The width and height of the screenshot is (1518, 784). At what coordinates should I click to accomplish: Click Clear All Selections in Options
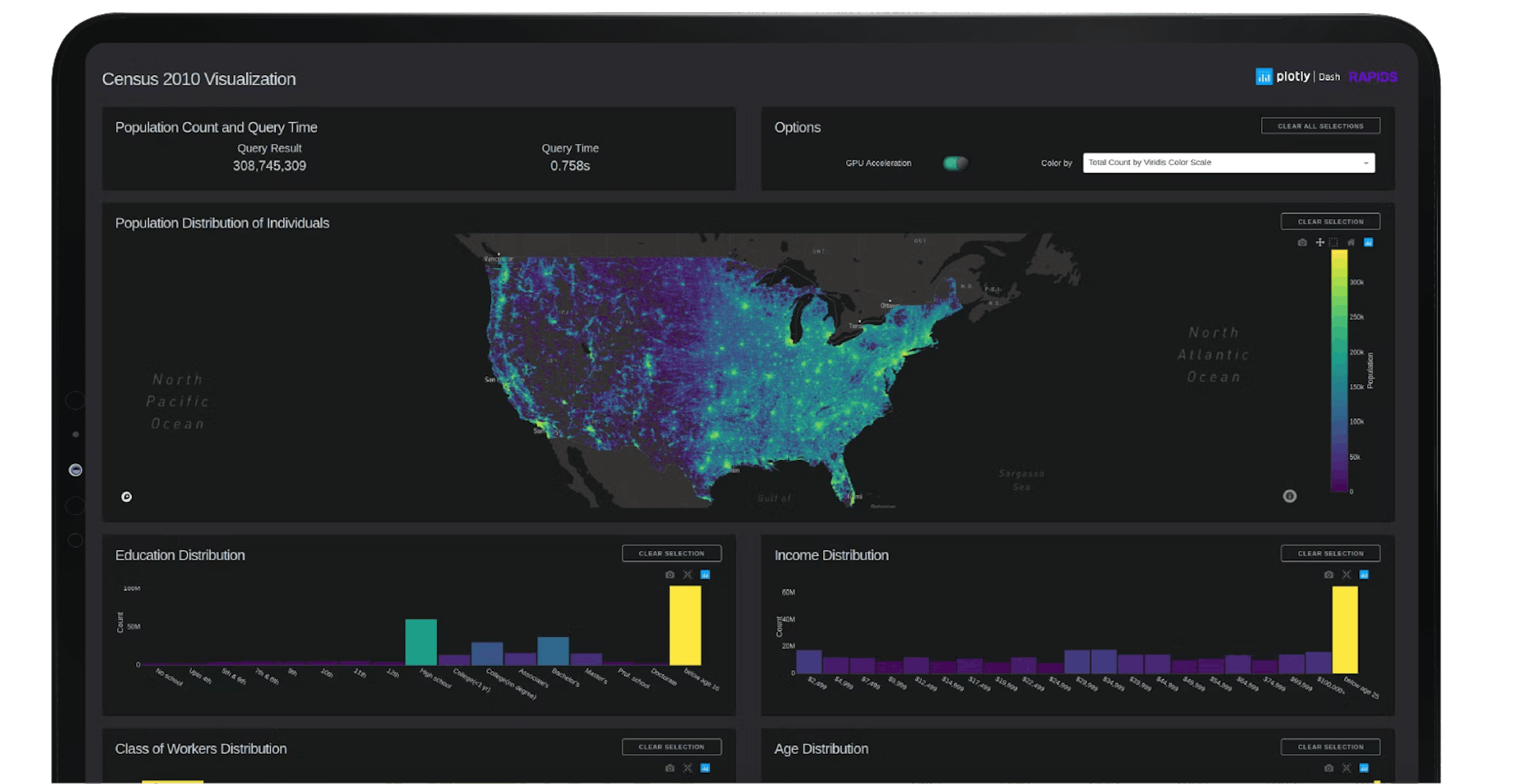click(x=1320, y=125)
